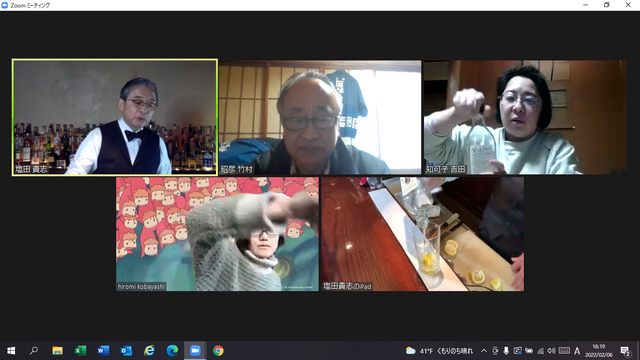Viewport: 640px width, 360px height.
Task: Click name label 知可子 吉田
Action: click(x=445, y=169)
